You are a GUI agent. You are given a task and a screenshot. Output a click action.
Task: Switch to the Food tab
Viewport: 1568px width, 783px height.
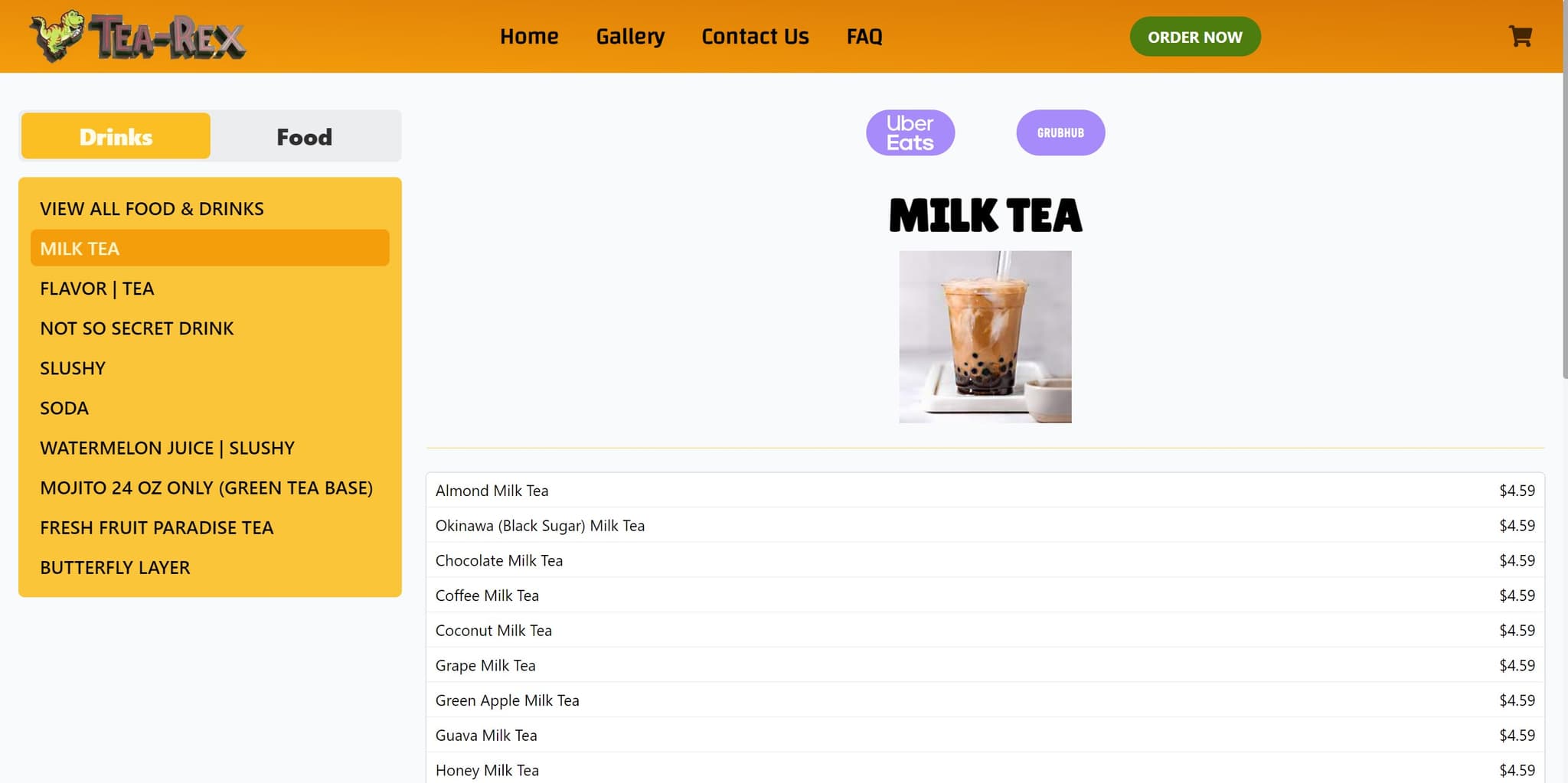[304, 136]
